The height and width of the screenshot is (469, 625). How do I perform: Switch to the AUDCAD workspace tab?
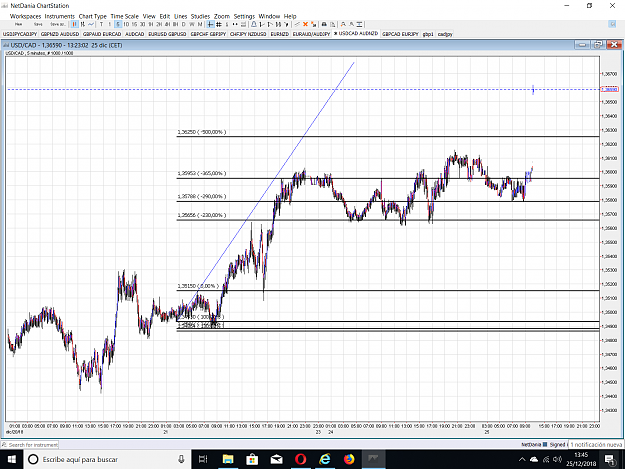[135, 34]
